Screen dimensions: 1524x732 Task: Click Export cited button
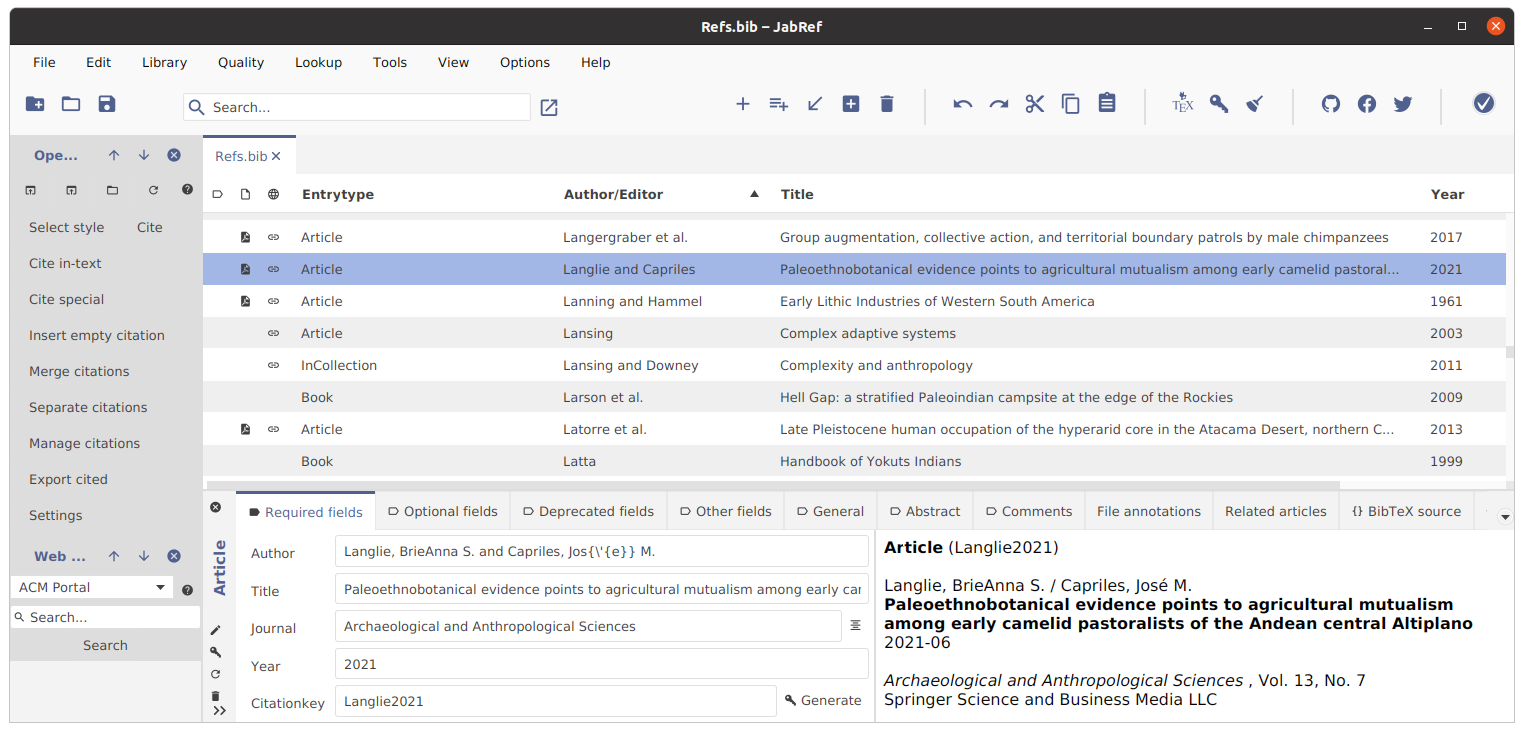pyautogui.click(x=68, y=479)
